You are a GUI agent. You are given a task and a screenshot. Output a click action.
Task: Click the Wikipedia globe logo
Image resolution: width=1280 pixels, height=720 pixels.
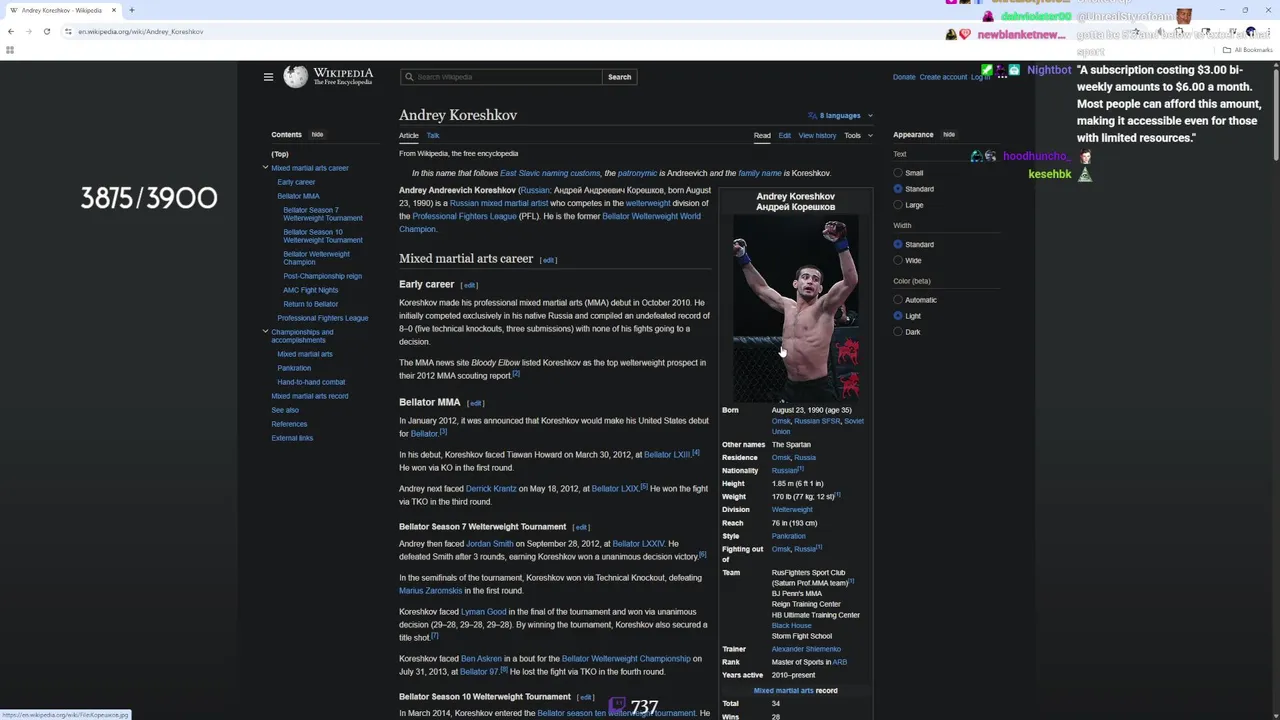coord(296,76)
